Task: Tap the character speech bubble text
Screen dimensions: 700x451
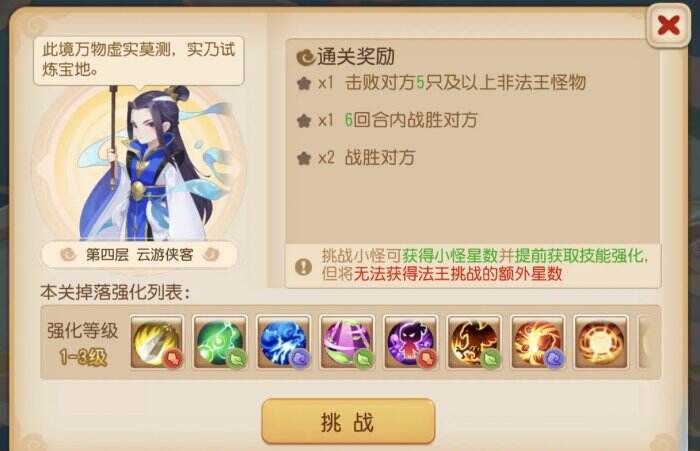Action: tap(139, 59)
